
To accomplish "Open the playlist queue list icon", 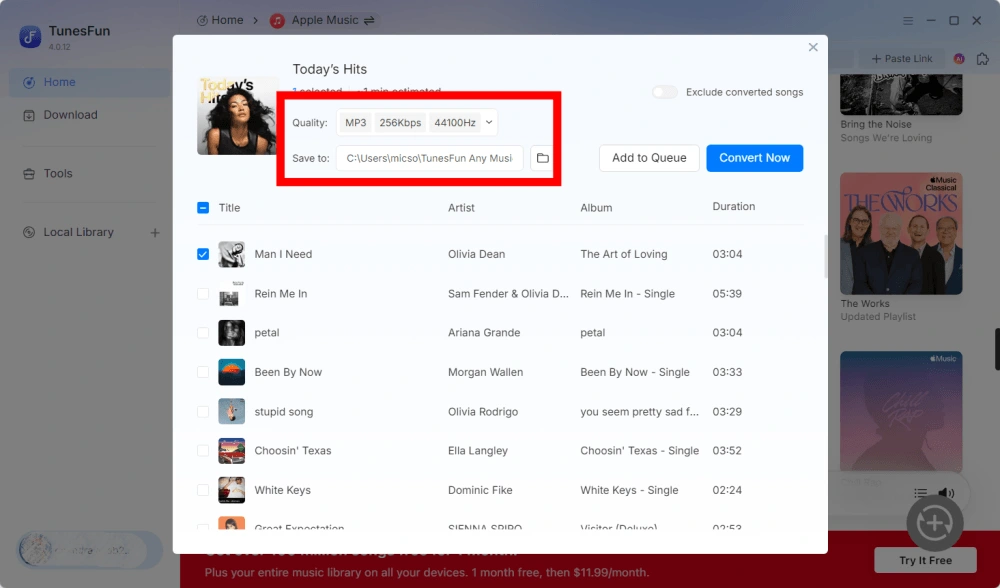I will pos(920,492).
